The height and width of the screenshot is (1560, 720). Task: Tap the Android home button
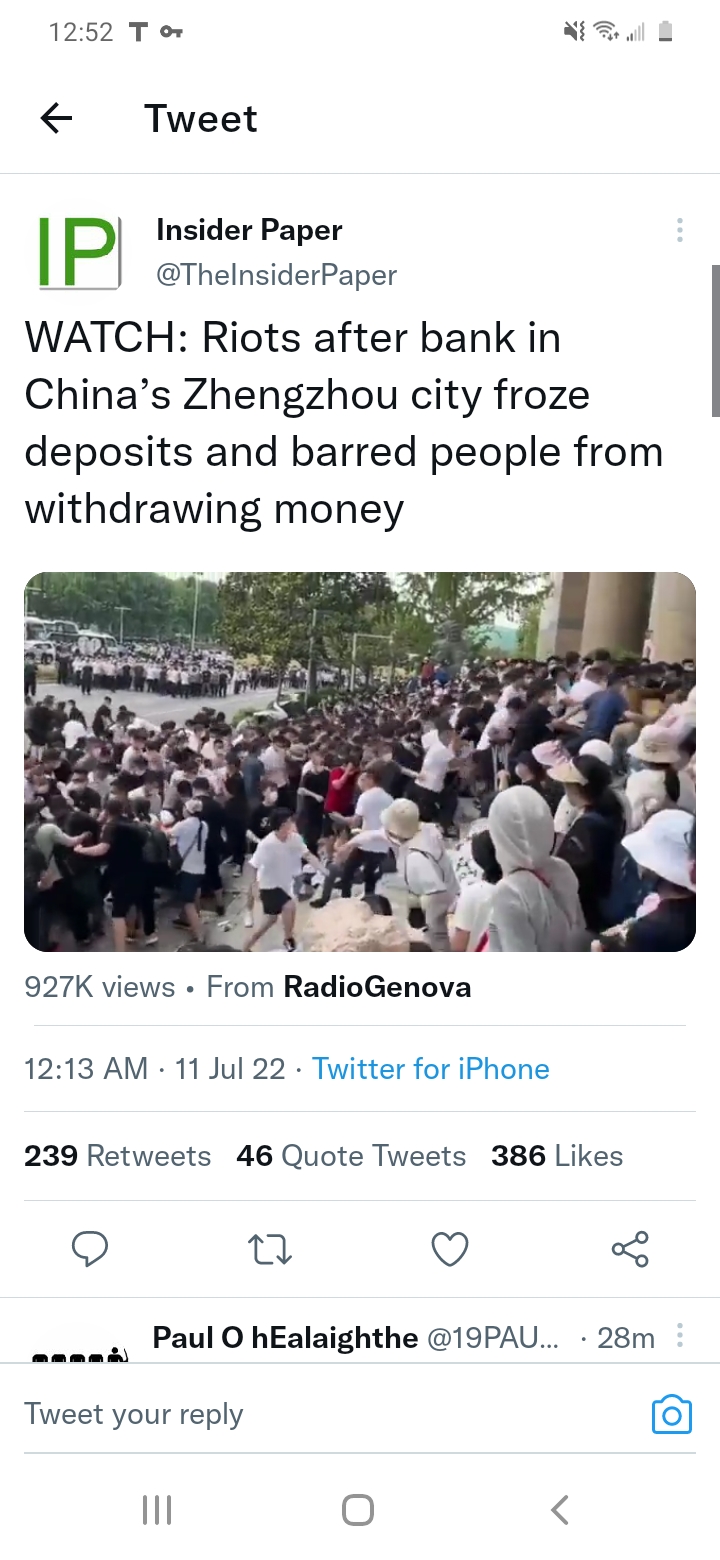pos(358,1510)
